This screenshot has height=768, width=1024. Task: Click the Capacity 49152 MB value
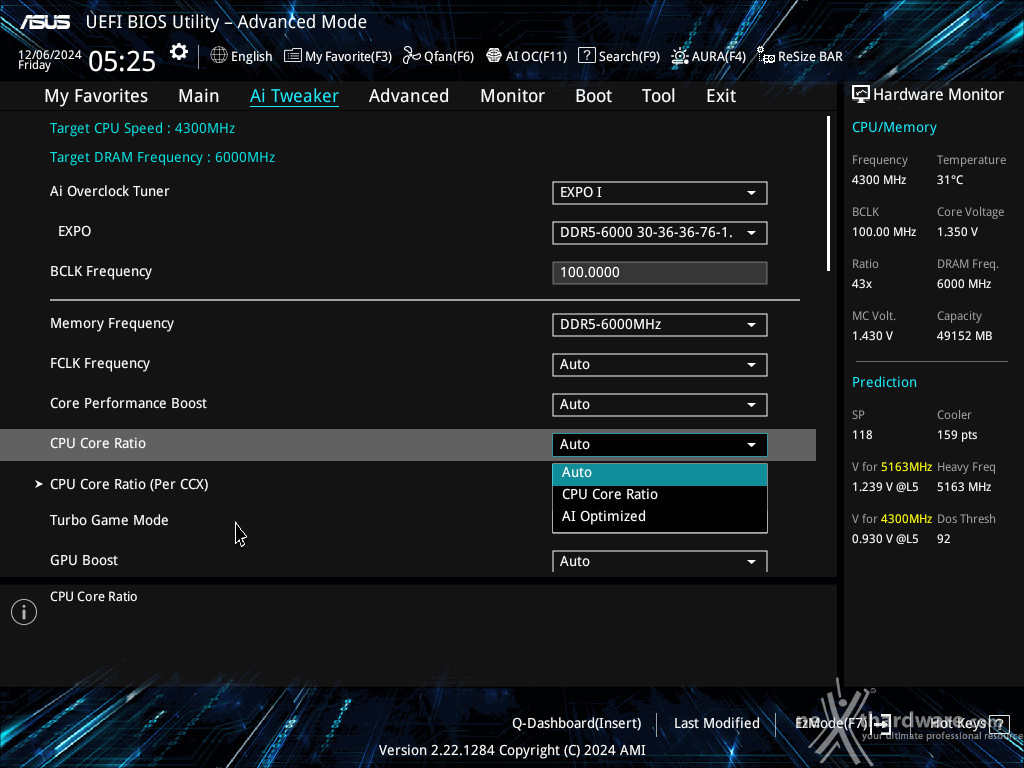click(964, 336)
